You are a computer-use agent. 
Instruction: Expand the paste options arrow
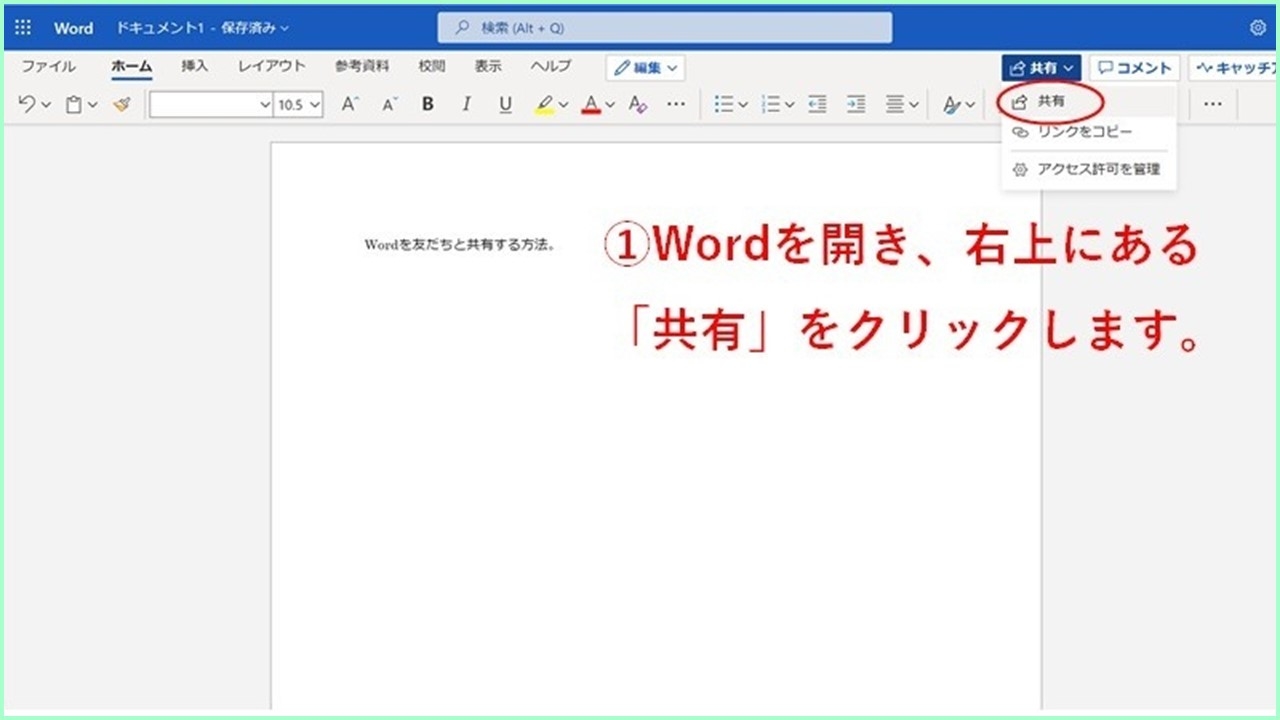pos(93,104)
